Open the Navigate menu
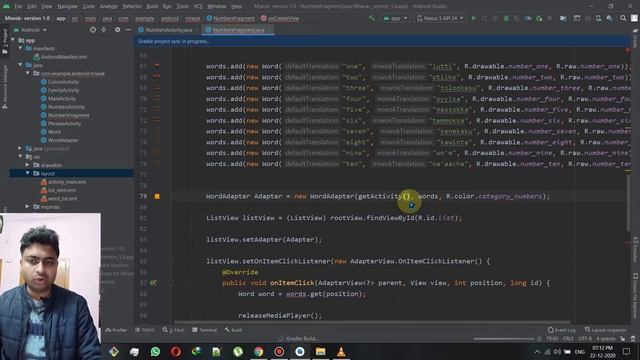The height and width of the screenshot is (360, 640). click(67, 6)
